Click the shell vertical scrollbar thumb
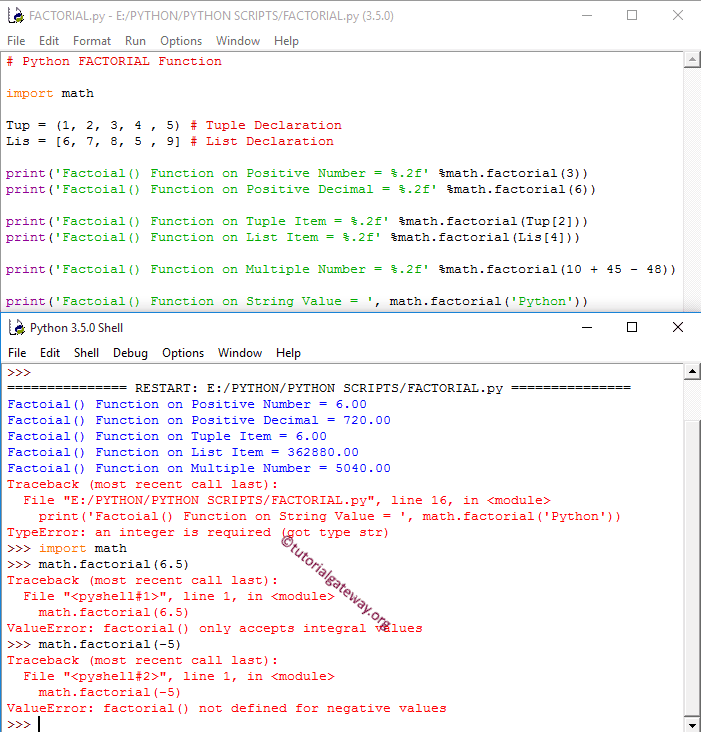This screenshot has width=701, height=732. (692, 568)
